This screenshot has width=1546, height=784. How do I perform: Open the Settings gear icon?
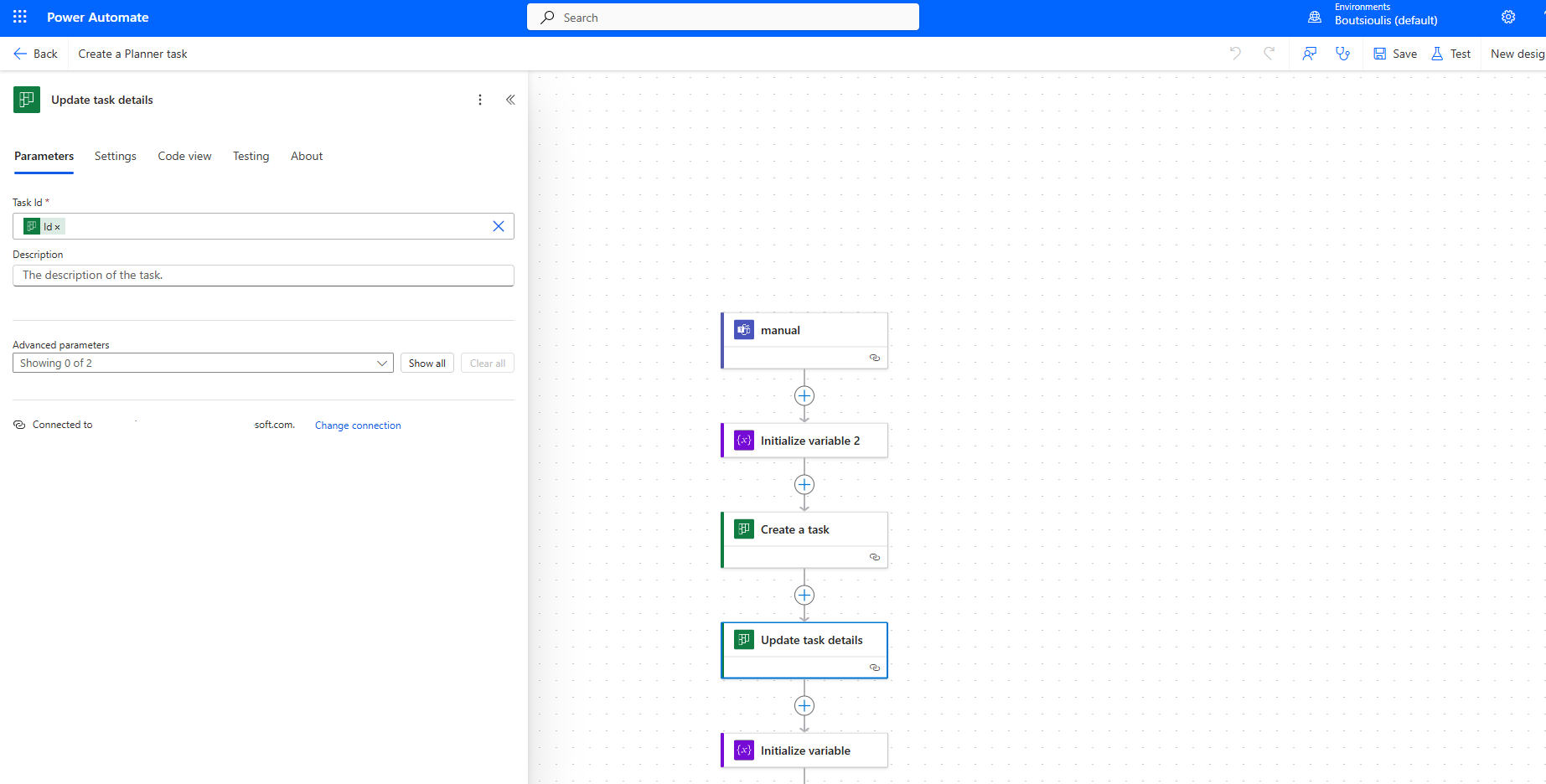pyautogui.click(x=1508, y=17)
